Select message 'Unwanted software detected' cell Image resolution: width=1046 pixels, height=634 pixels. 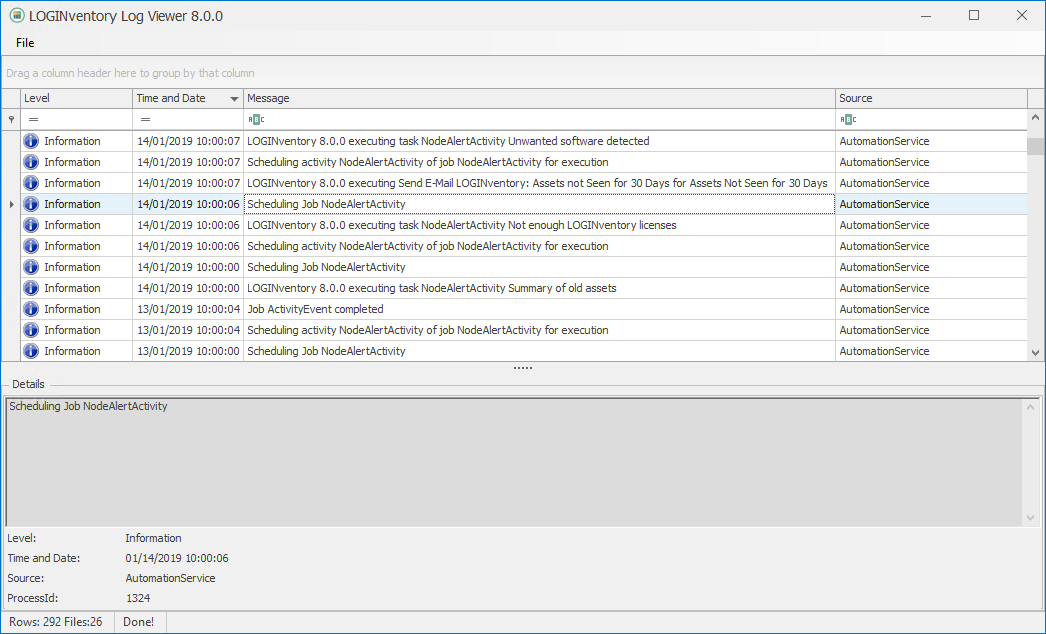tap(539, 141)
